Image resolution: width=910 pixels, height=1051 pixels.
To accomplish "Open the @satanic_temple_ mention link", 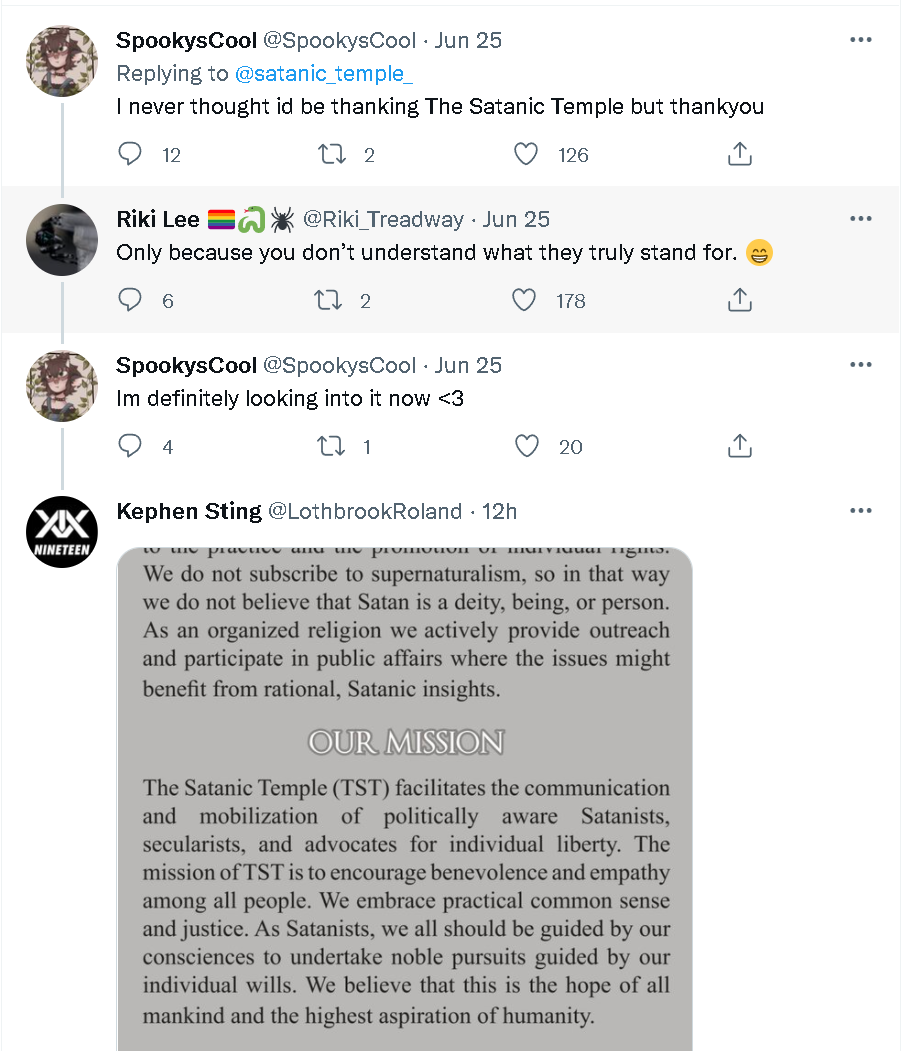I will (x=324, y=73).
